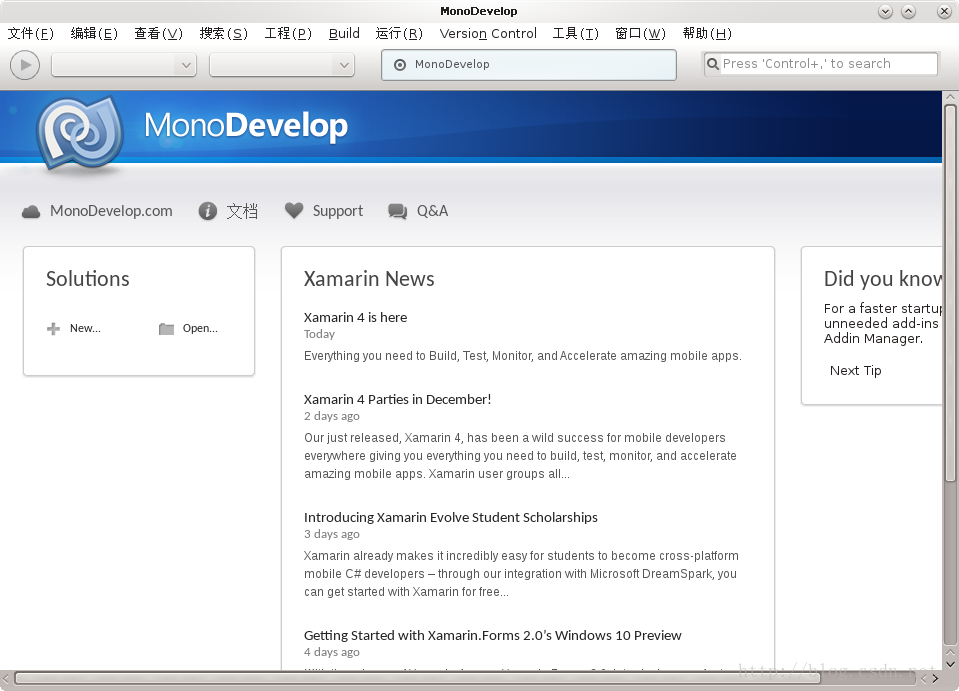The height and width of the screenshot is (691, 959).
Task: Click the plus icon for New solution
Action: [54, 329]
